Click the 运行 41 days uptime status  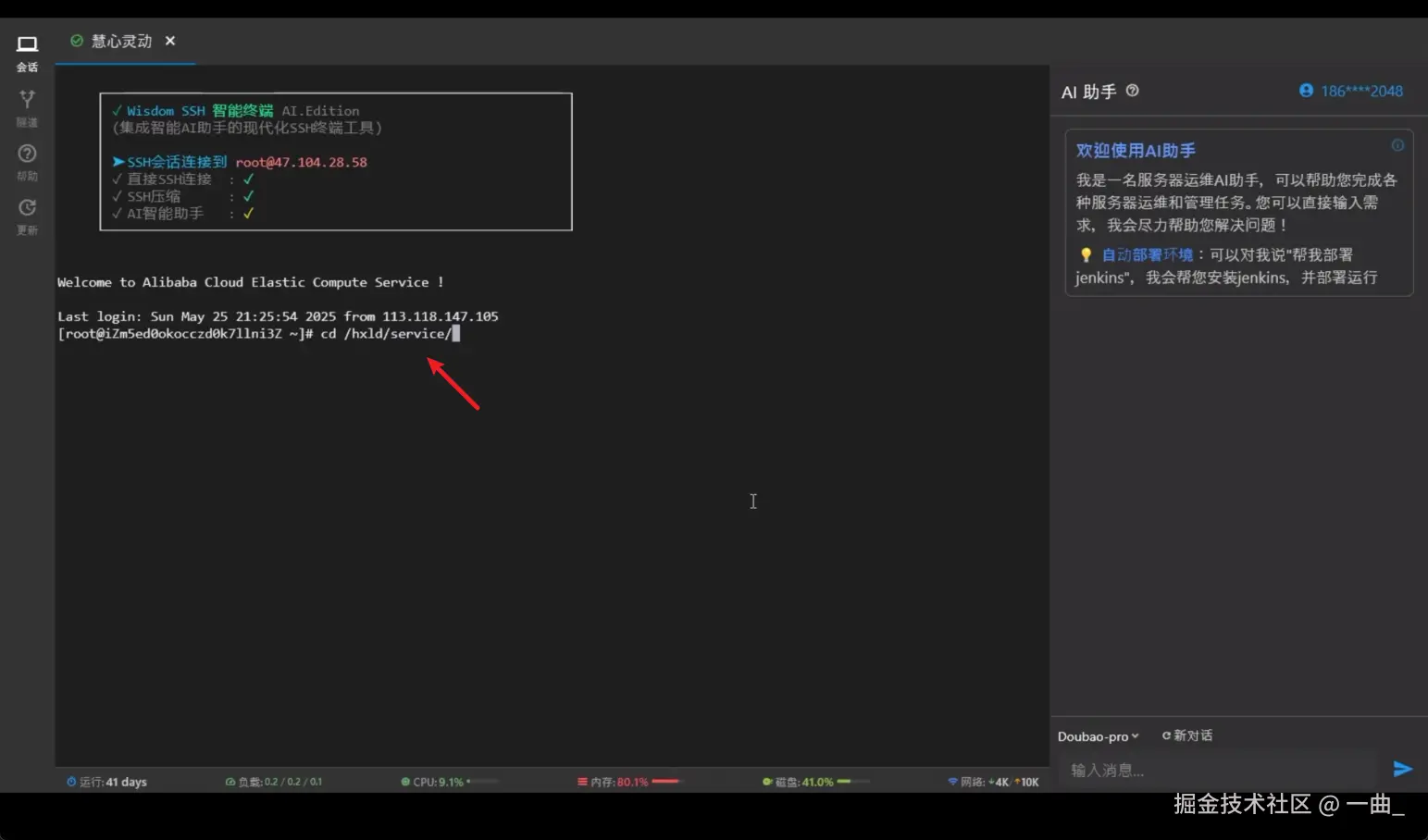[x=106, y=782]
